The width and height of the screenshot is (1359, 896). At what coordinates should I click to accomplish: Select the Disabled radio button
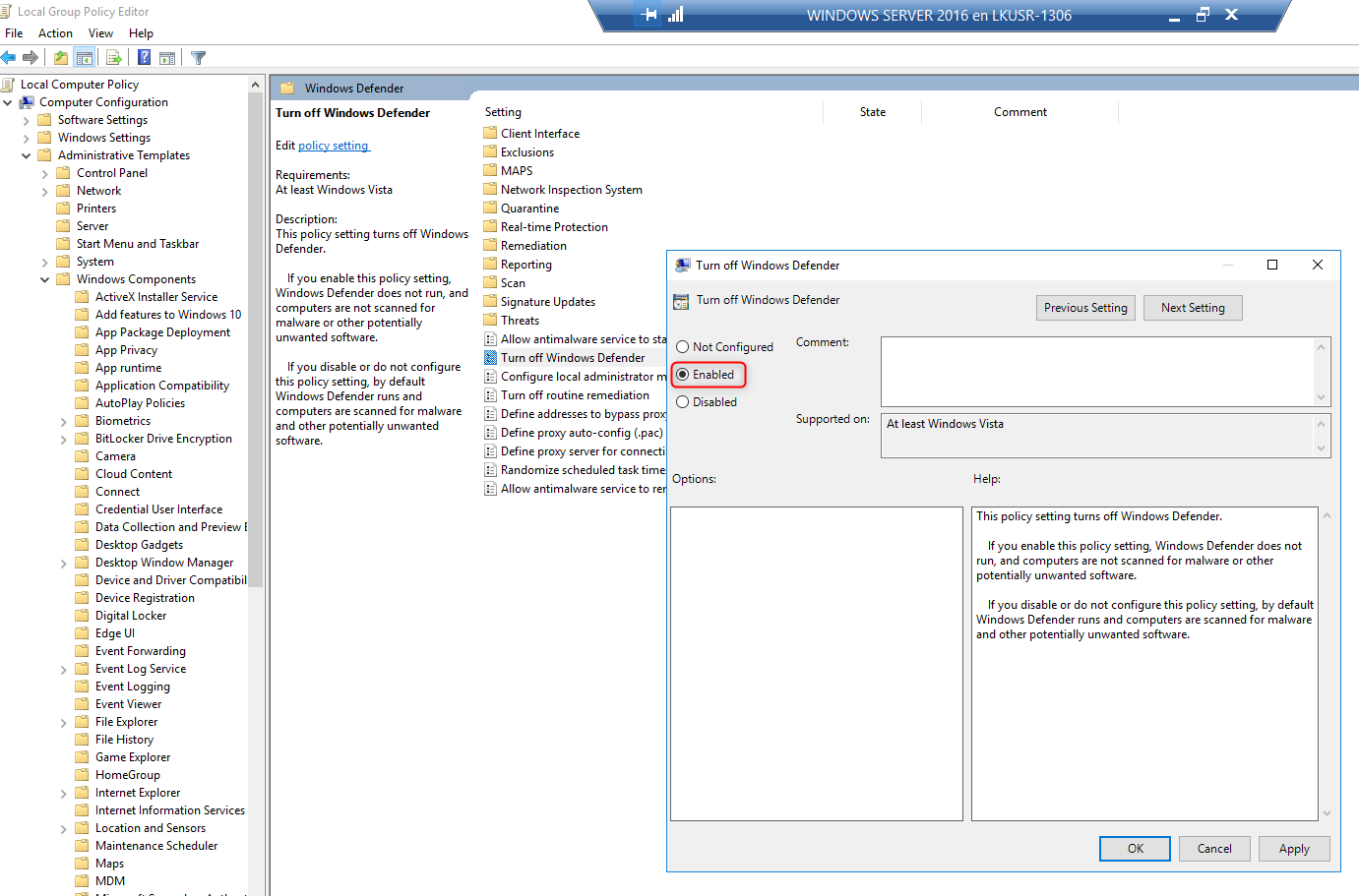[x=682, y=402]
